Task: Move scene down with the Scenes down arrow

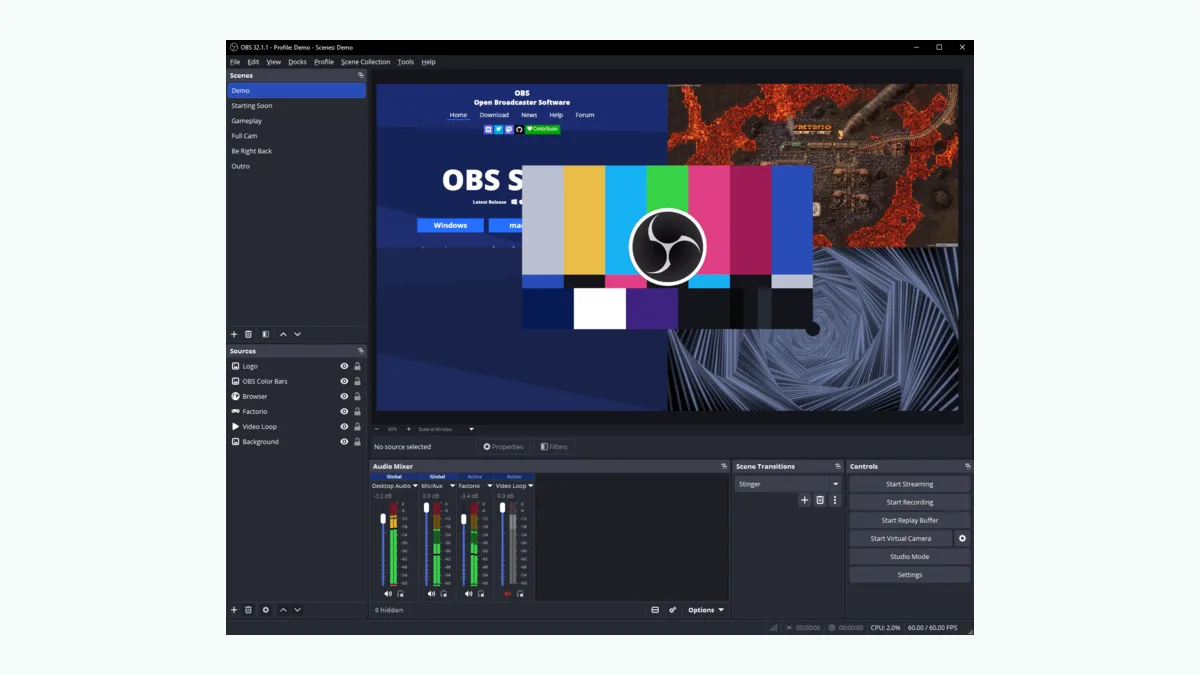Action: click(x=297, y=334)
